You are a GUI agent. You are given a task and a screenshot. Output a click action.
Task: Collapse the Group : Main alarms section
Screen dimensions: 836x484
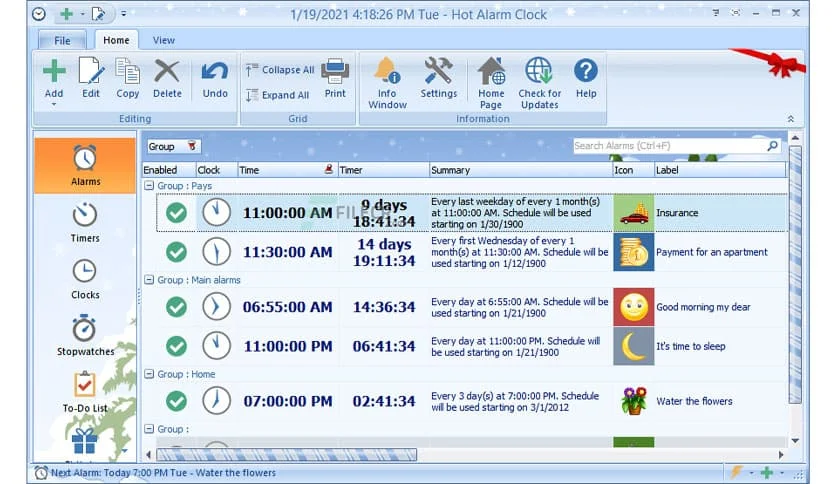(149, 280)
